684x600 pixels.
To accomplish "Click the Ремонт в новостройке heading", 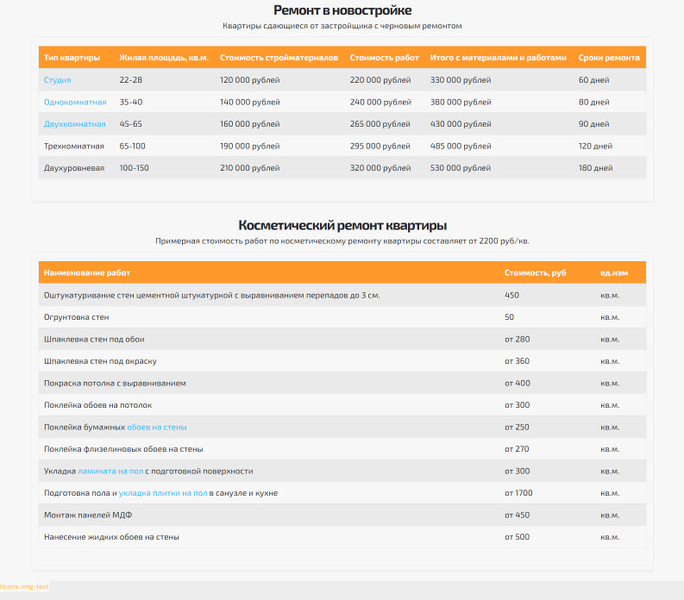I will click(342, 10).
